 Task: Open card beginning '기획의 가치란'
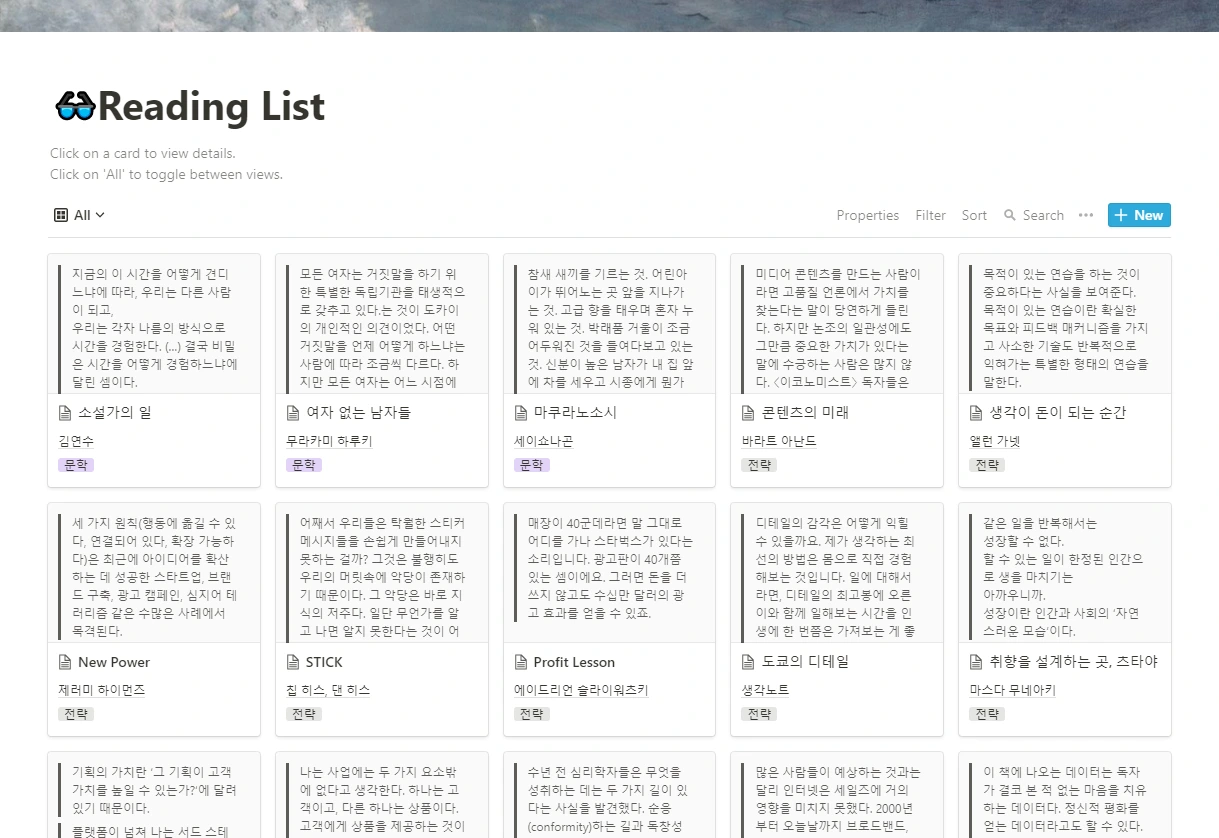point(154,795)
